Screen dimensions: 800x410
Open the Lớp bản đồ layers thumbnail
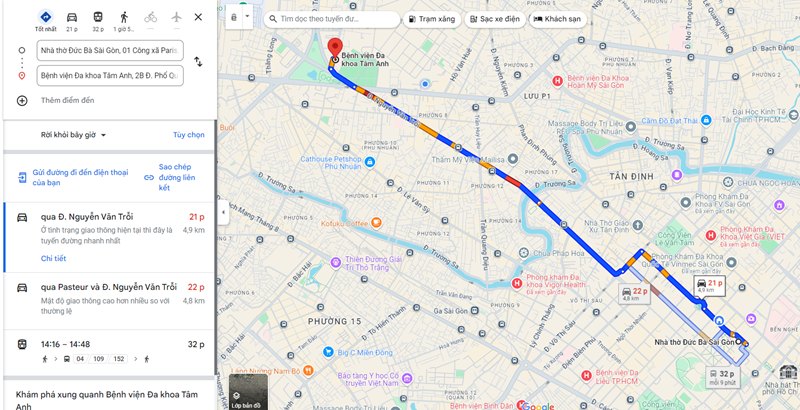click(x=247, y=393)
